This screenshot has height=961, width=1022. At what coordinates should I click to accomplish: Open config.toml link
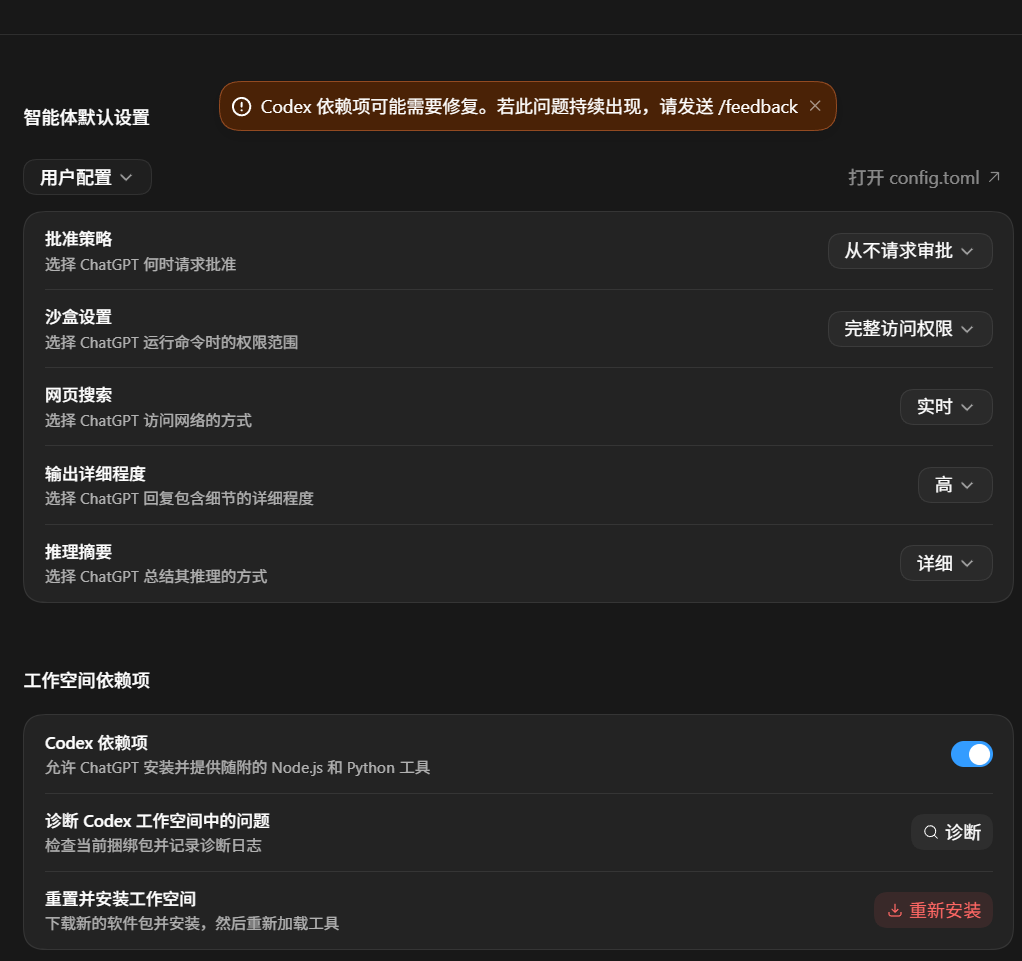pos(924,177)
